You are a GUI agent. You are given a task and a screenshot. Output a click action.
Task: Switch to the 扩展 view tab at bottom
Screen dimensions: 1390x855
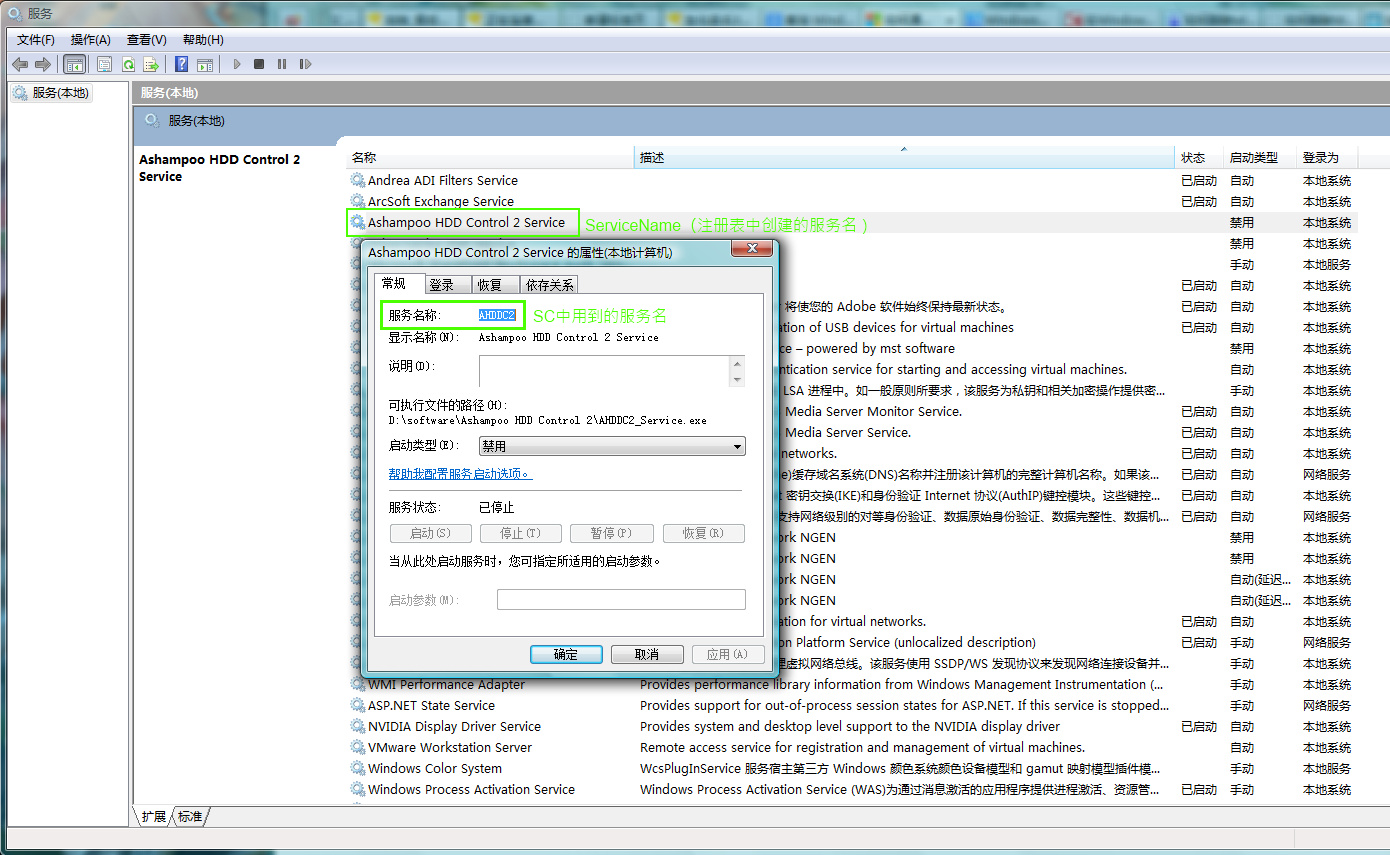tap(154, 816)
